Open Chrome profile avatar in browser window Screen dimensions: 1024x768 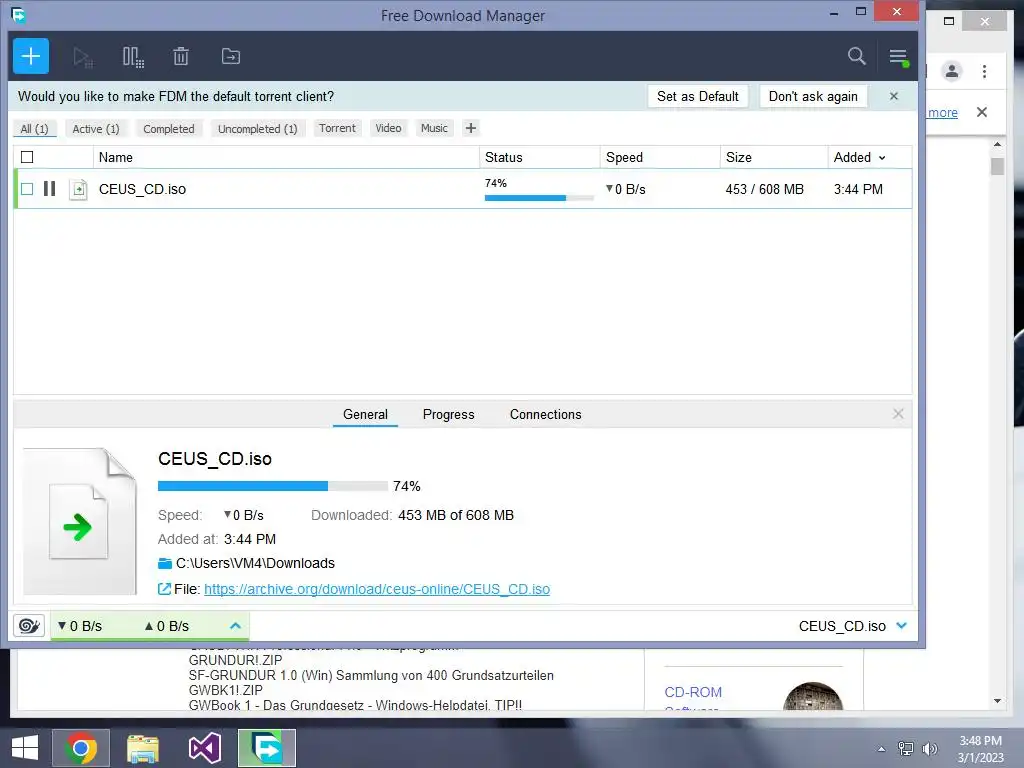coord(952,71)
